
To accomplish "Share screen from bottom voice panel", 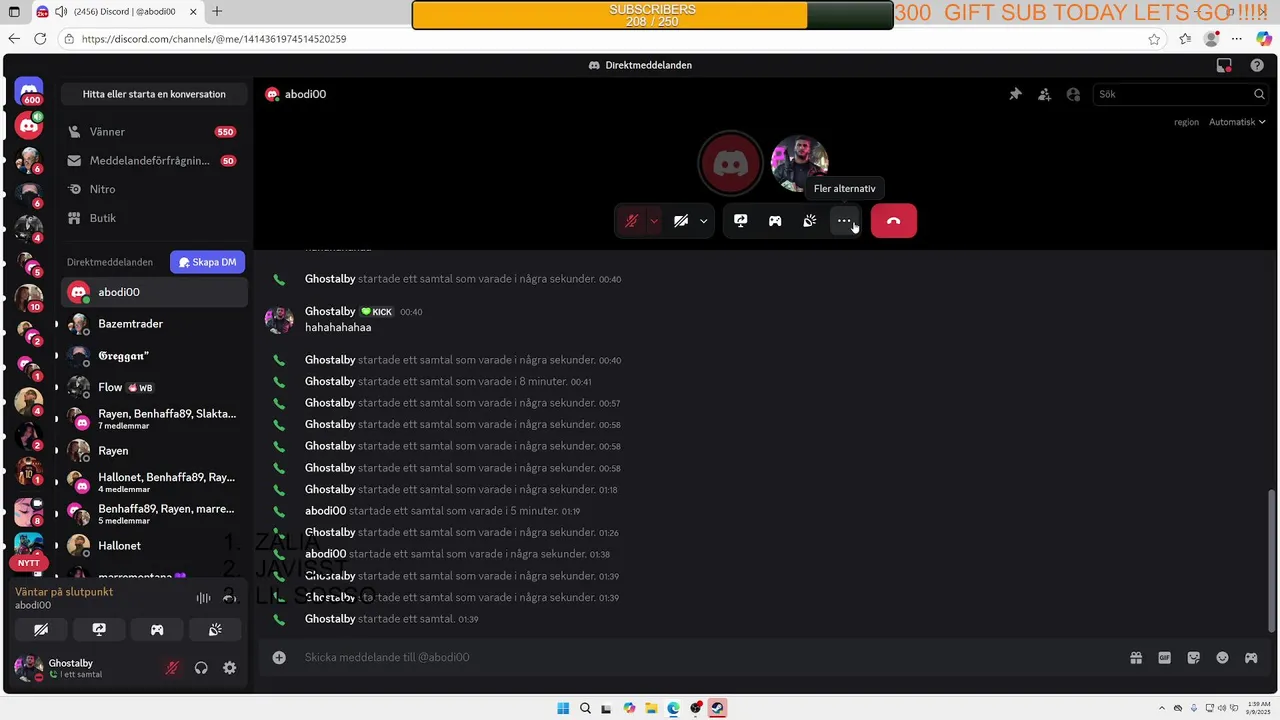I will tap(99, 630).
